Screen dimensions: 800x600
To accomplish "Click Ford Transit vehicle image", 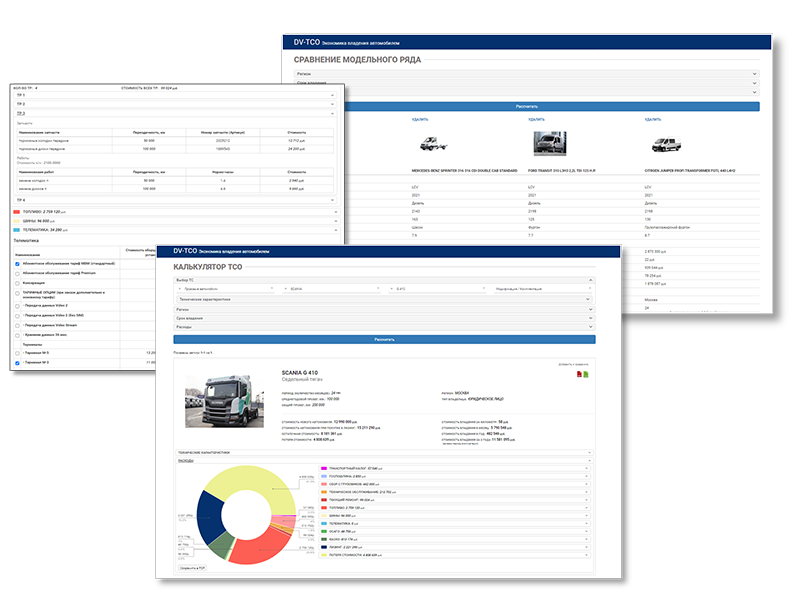I will tap(549, 143).
